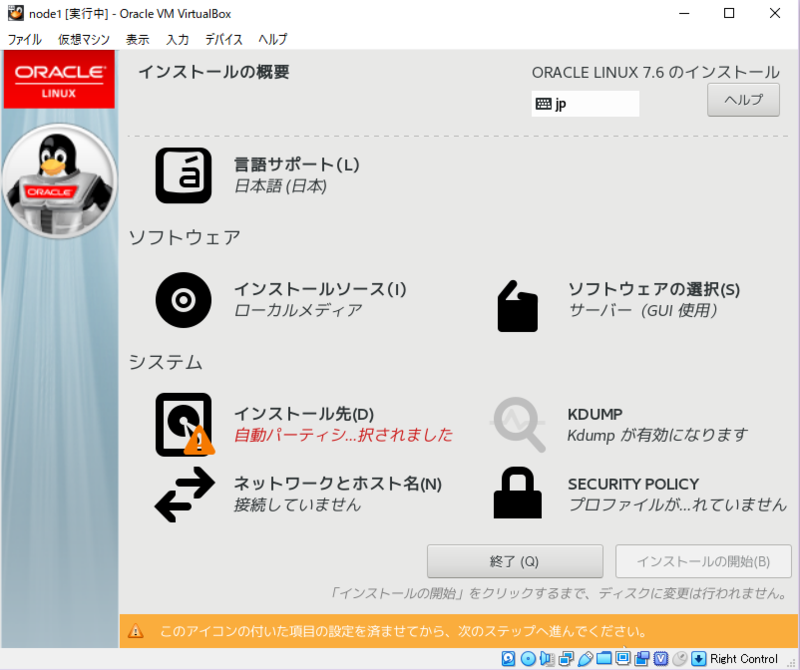
Task: Click the keyboard capture arrow icon
Action: pyautogui.click(x=698, y=659)
